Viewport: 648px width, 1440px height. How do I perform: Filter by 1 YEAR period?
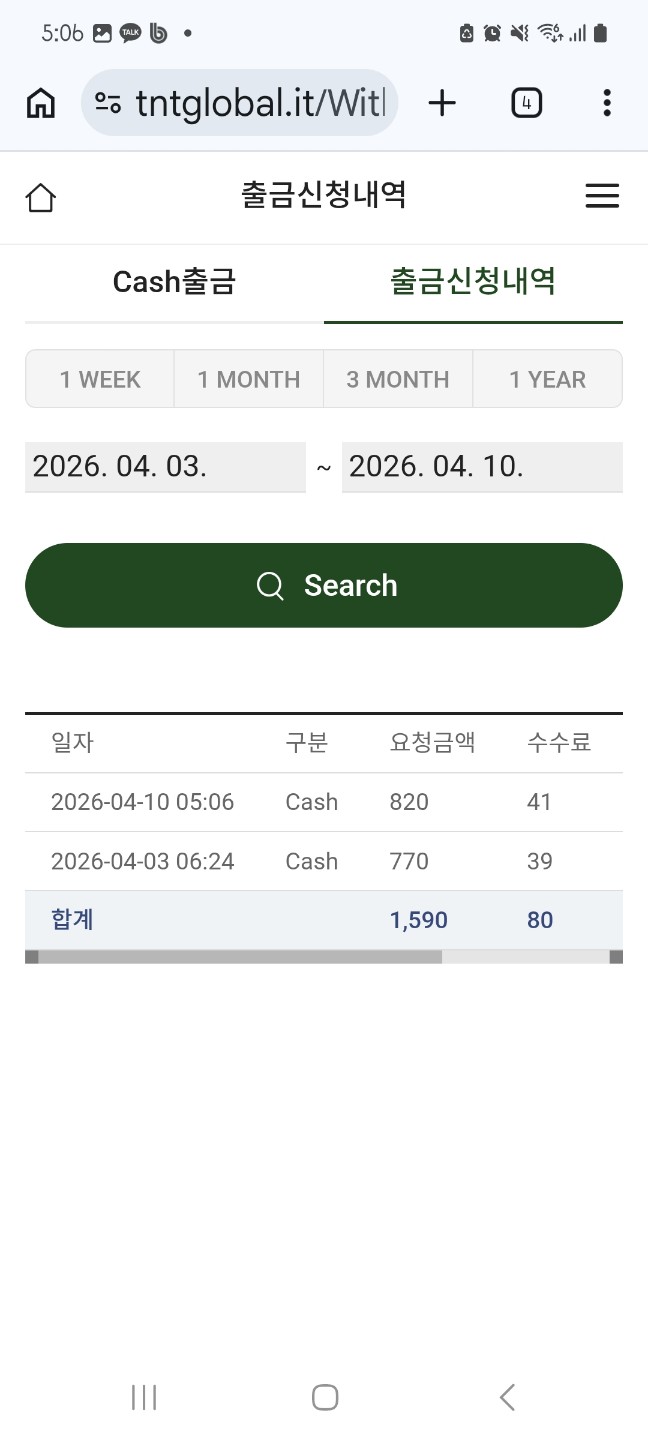click(547, 379)
